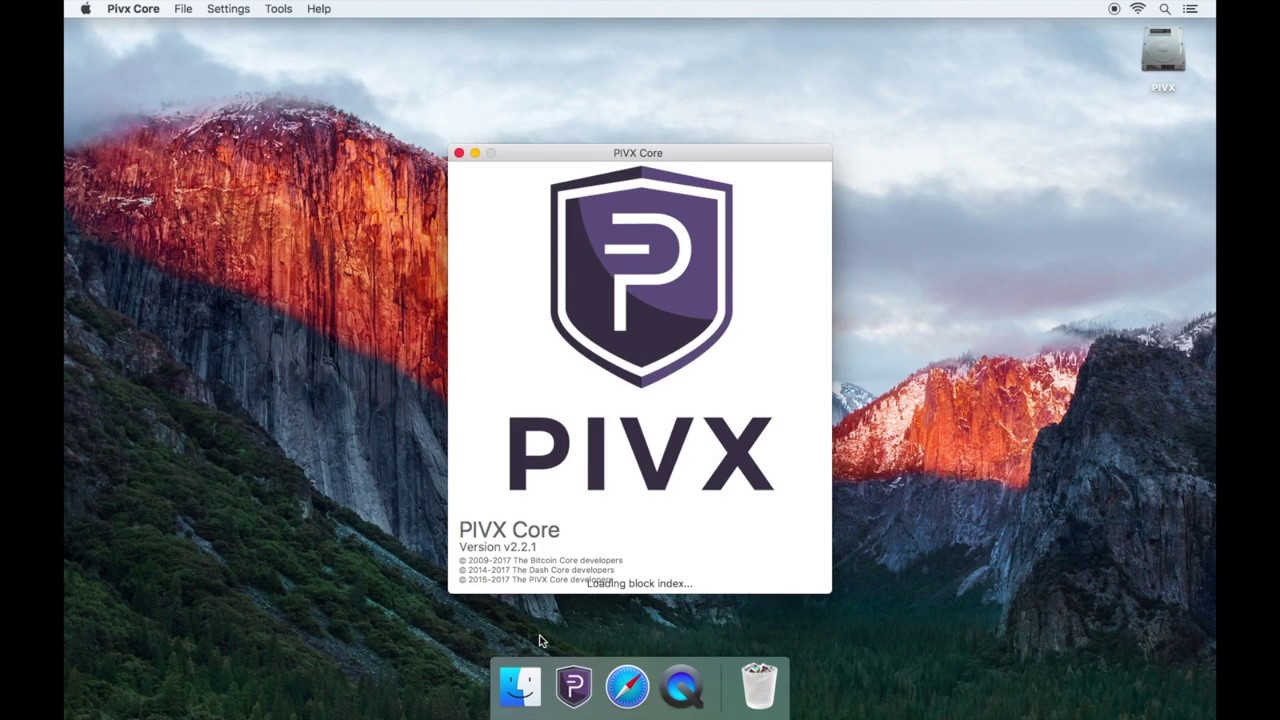The width and height of the screenshot is (1280, 720).
Task: Close the PIVX Core splash window
Action: (x=459, y=153)
